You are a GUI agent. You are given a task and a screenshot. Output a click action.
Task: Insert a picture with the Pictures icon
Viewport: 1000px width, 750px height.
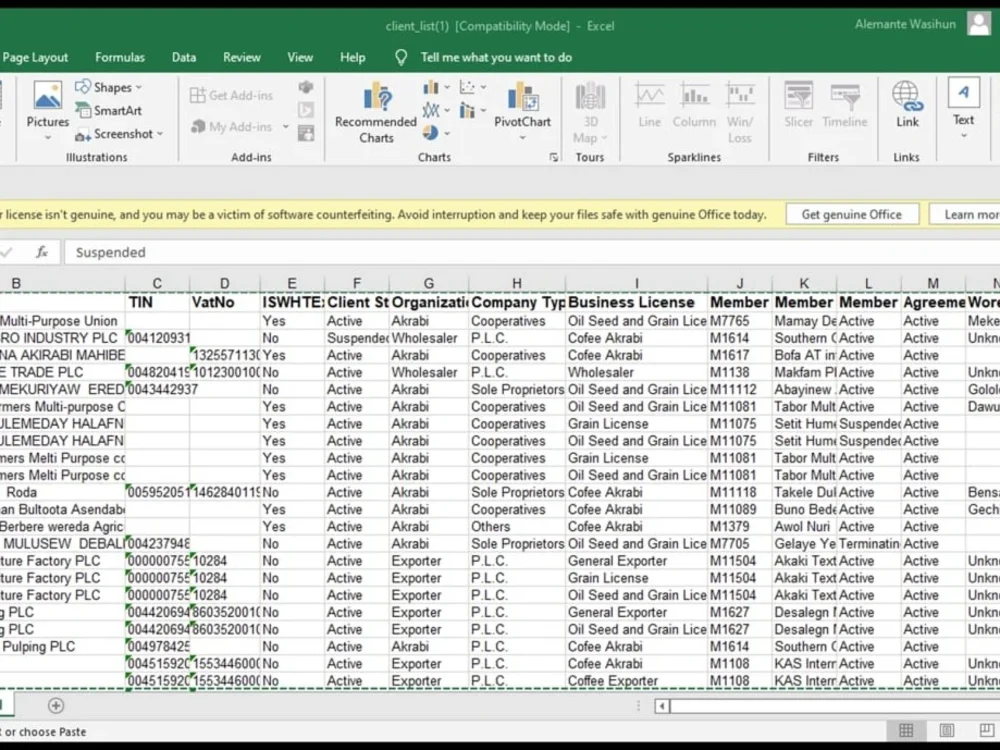(x=48, y=97)
